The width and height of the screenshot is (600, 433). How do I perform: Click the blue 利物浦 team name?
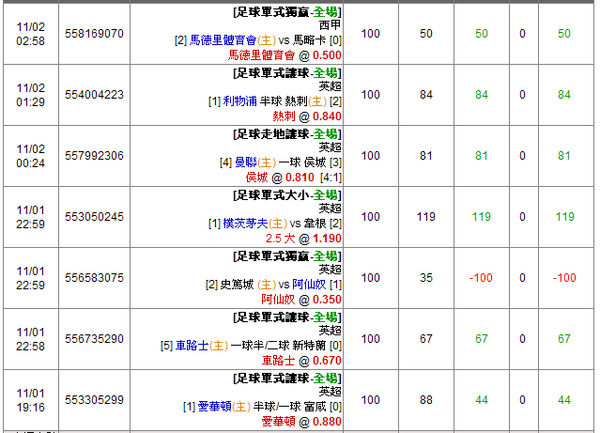tap(240, 101)
